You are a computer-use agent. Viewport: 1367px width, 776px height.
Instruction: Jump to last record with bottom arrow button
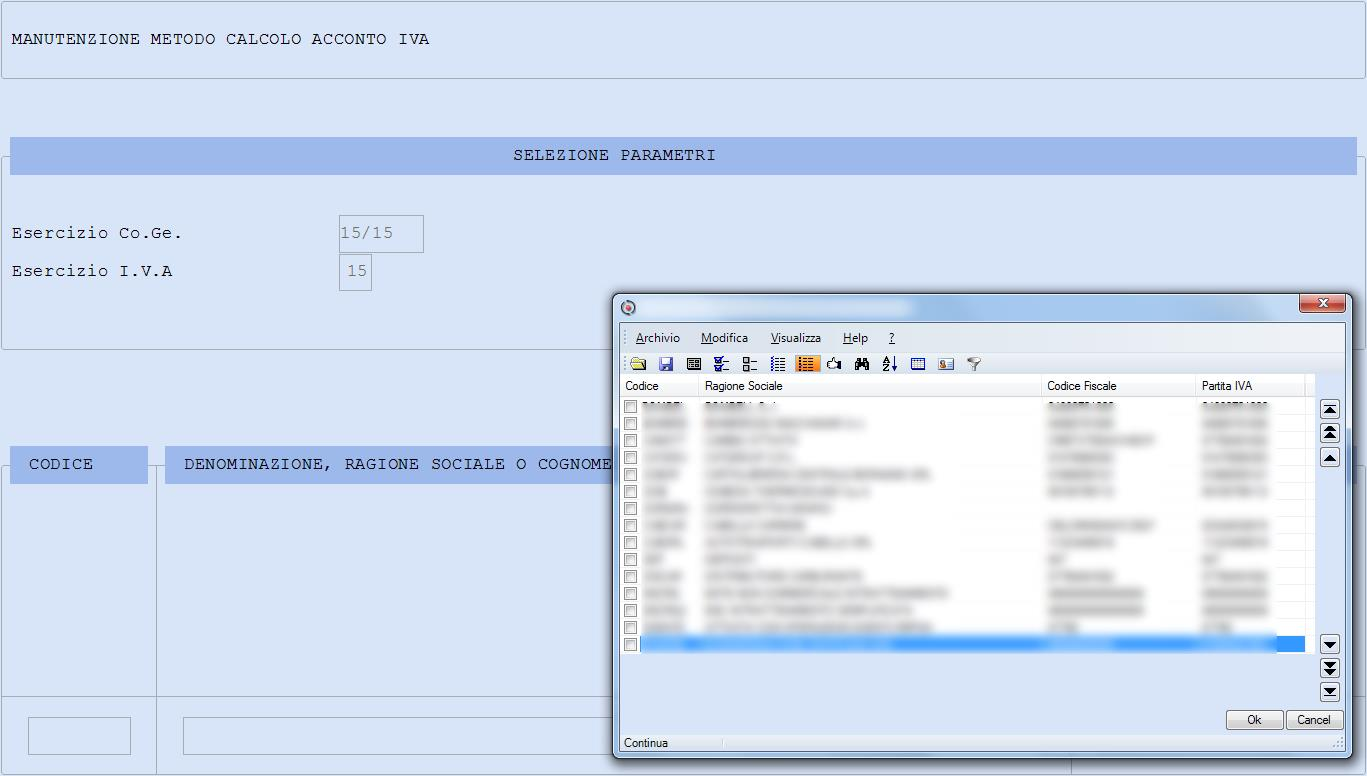point(1330,691)
